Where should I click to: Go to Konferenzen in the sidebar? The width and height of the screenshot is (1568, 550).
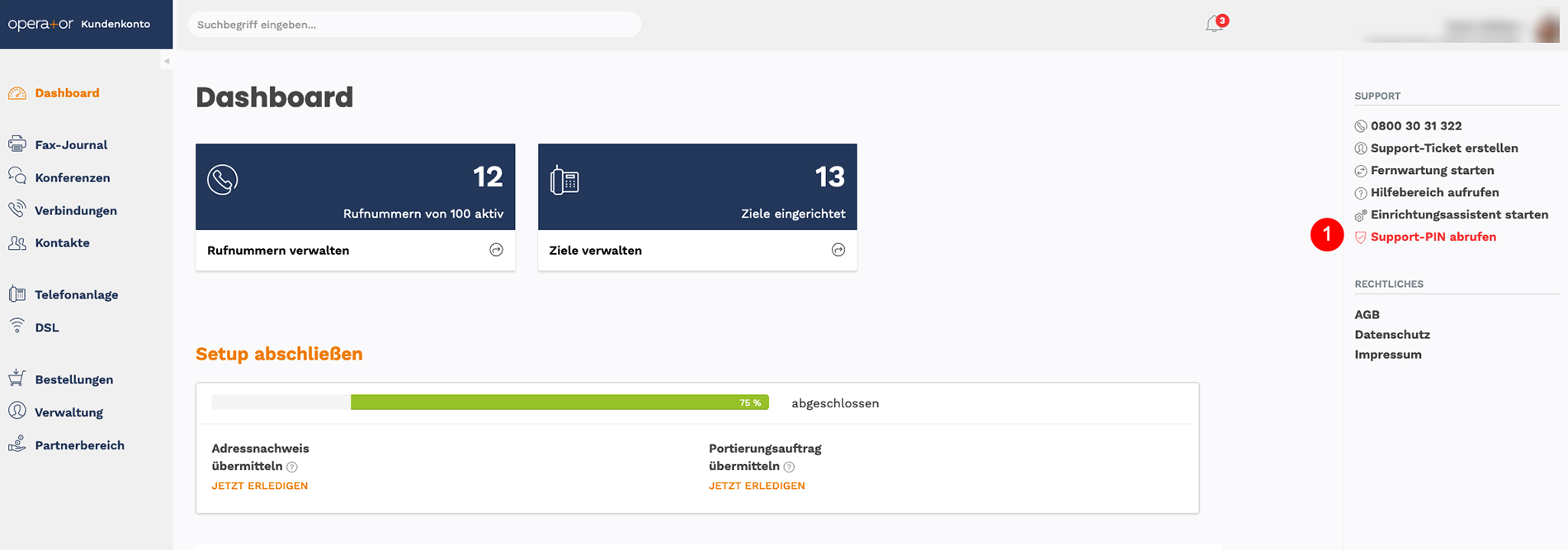point(73,177)
